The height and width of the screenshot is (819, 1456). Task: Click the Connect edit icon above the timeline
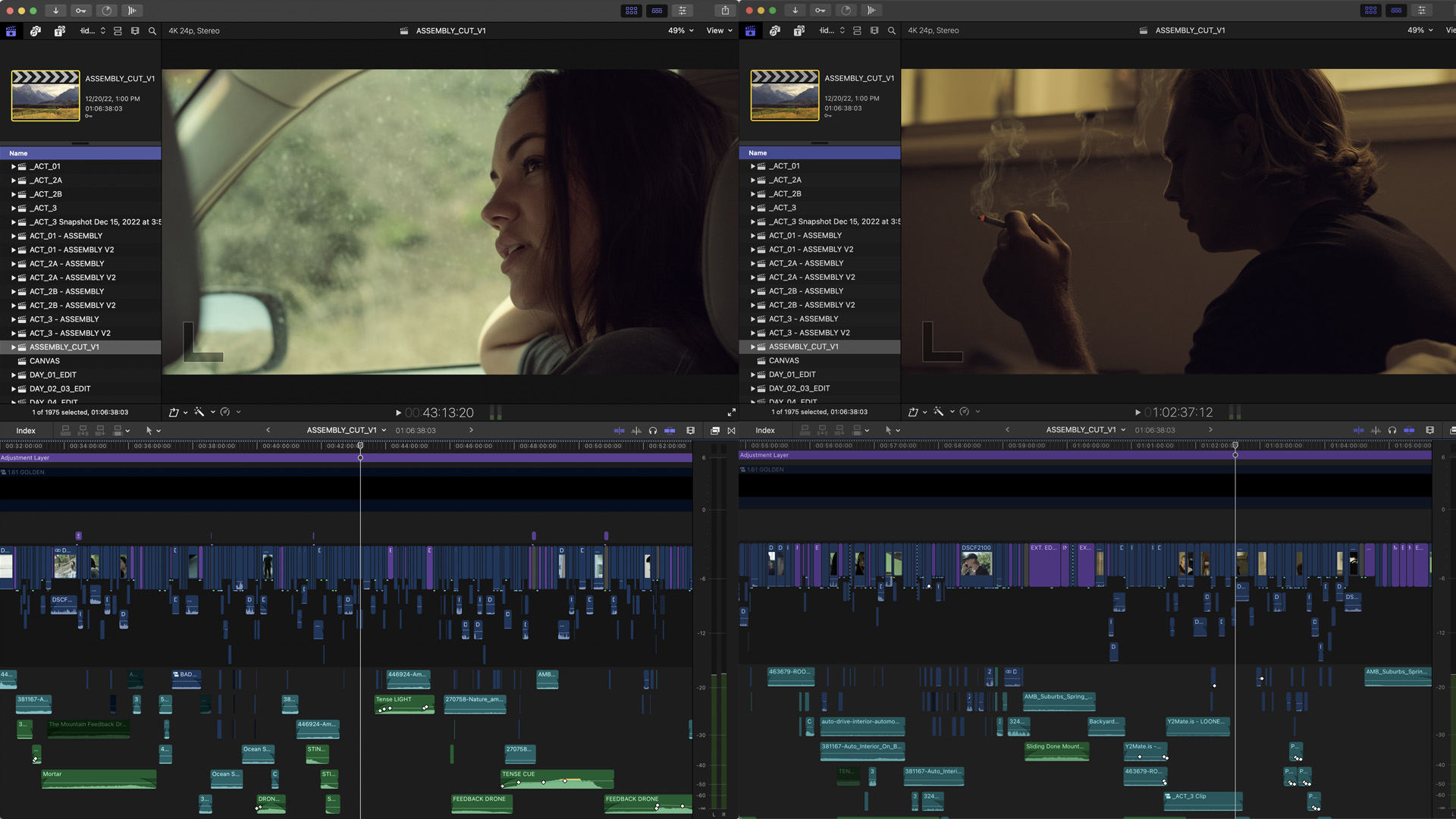pos(64,430)
